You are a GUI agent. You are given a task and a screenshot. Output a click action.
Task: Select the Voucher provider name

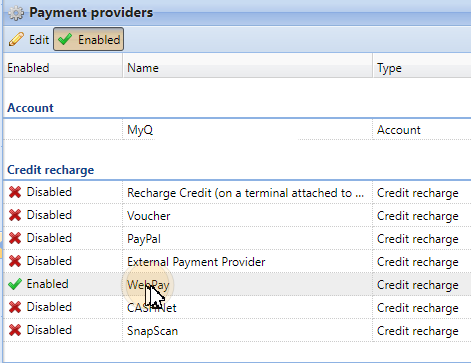149,216
